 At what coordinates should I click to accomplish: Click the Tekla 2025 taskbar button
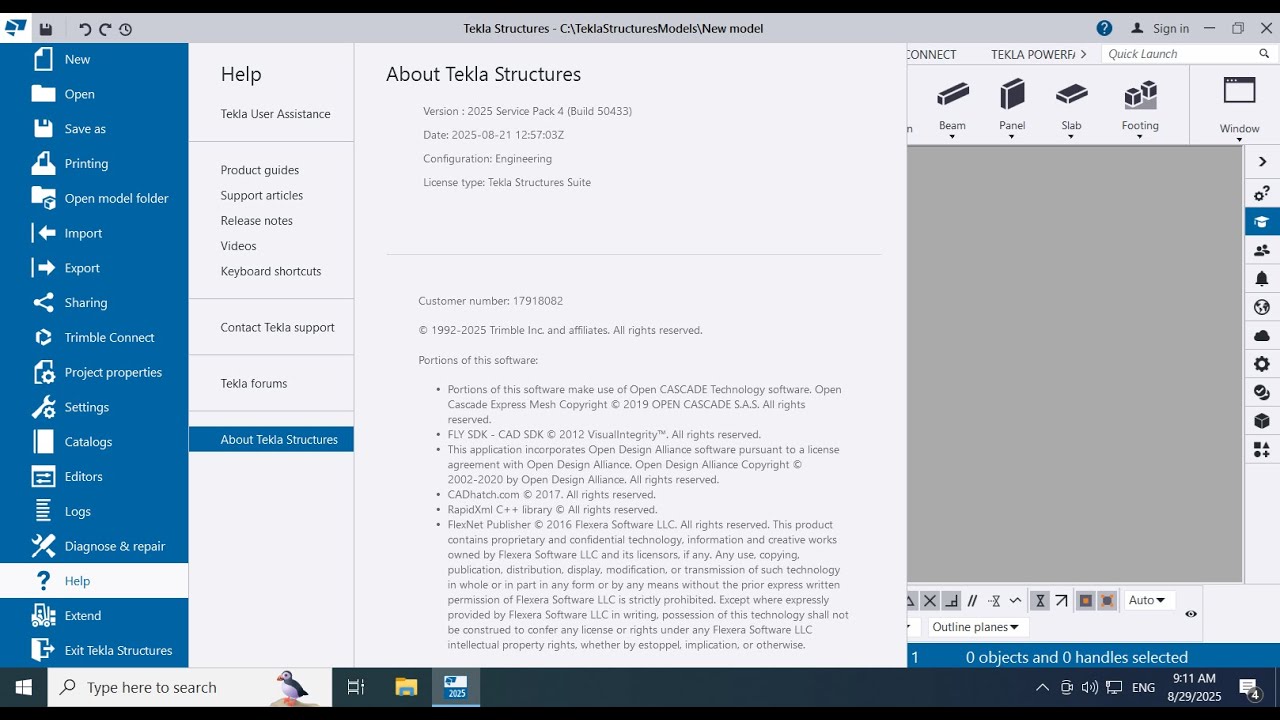[456, 687]
